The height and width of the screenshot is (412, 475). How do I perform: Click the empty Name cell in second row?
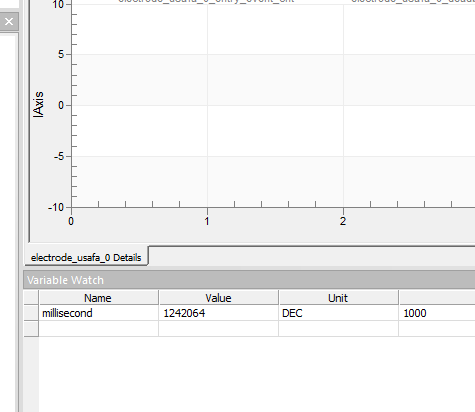(x=98, y=329)
